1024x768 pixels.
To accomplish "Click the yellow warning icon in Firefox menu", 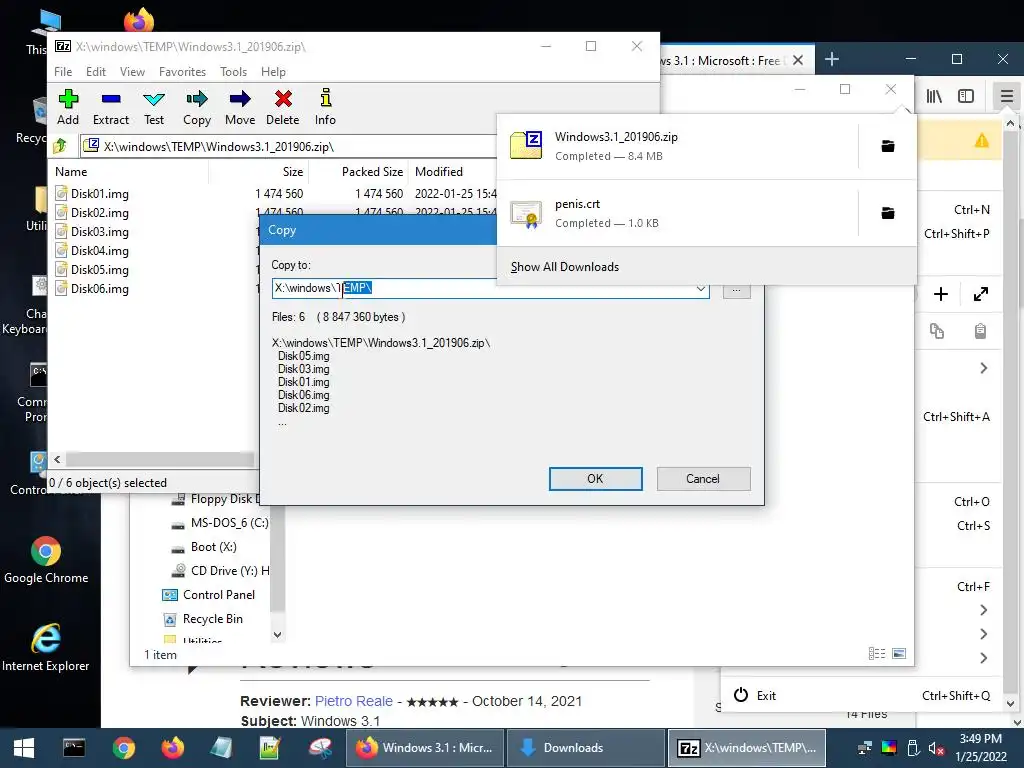I will pyautogui.click(x=982, y=140).
